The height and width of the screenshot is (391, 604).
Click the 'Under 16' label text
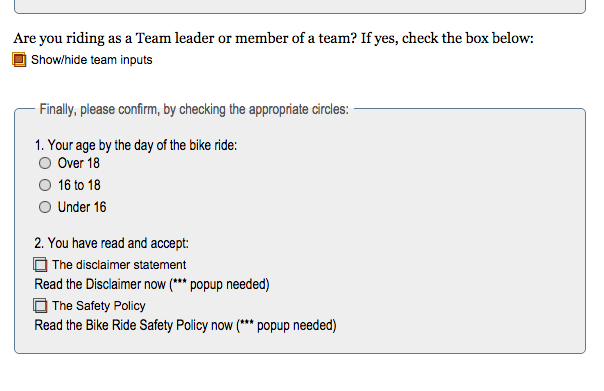pyautogui.click(x=82, y=207)
